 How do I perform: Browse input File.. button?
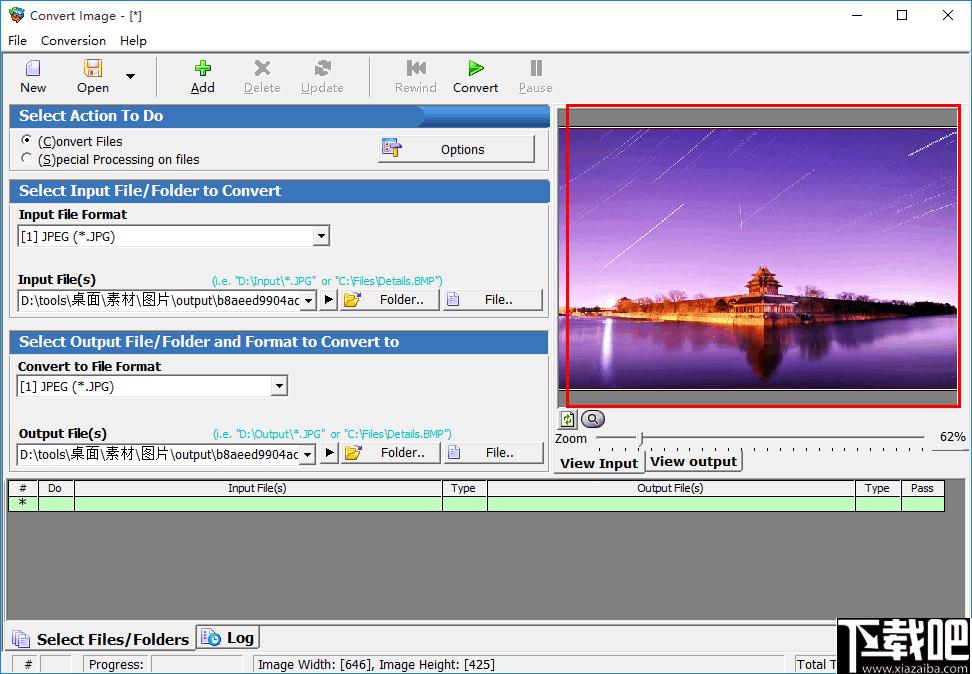492,299
